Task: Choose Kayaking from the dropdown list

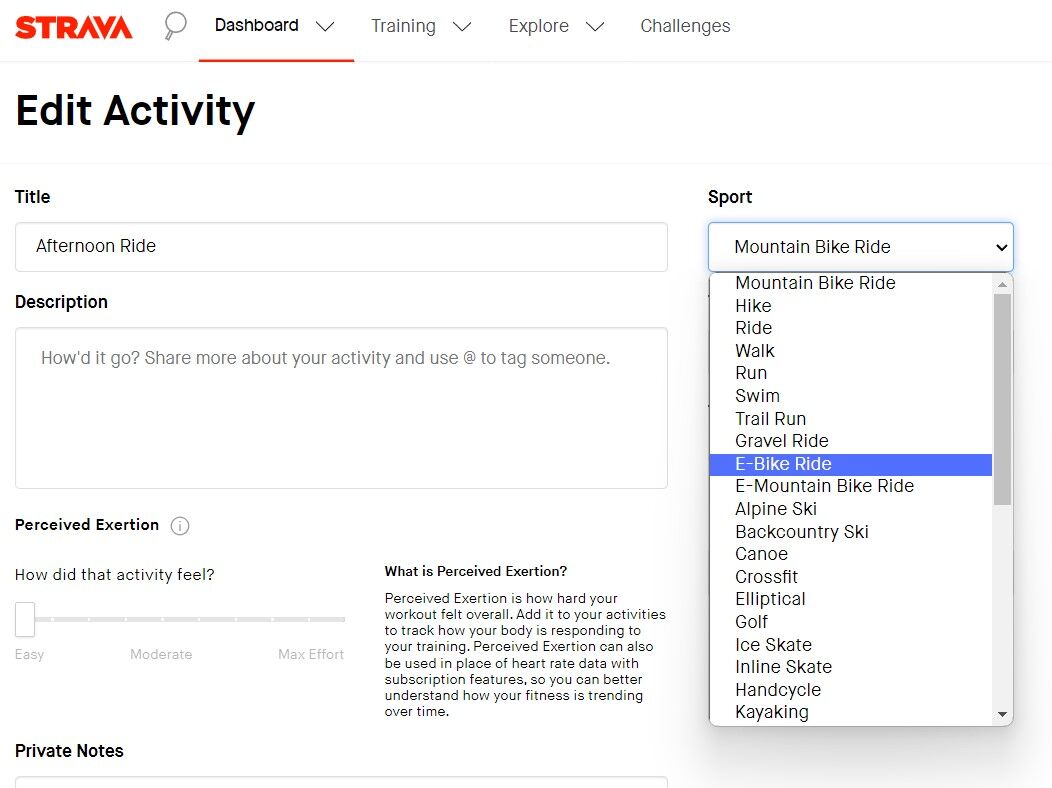Action: pyautogui.click(x=771, y=712)
